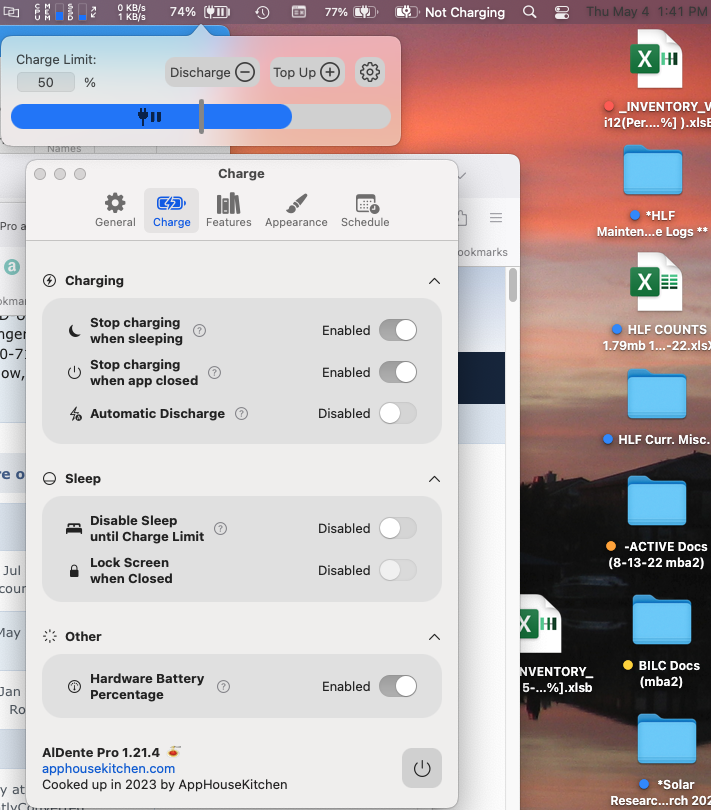The image size is (711, 810).
Task: Open the Schedule tab
Action: 365,210
